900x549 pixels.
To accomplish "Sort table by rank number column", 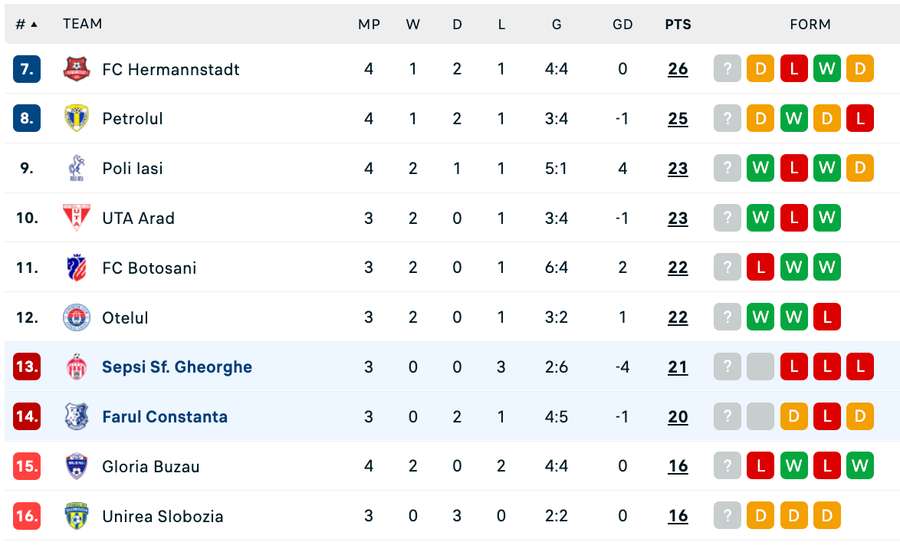I will (26, 24).
